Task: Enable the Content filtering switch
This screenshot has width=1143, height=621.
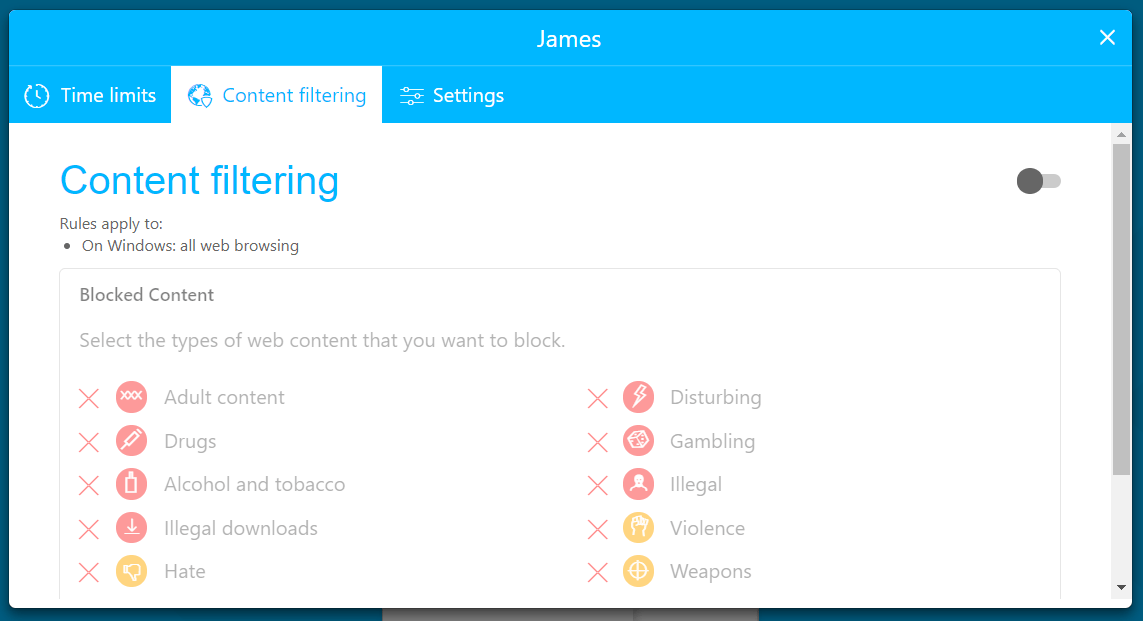Action: (1038, 181)
